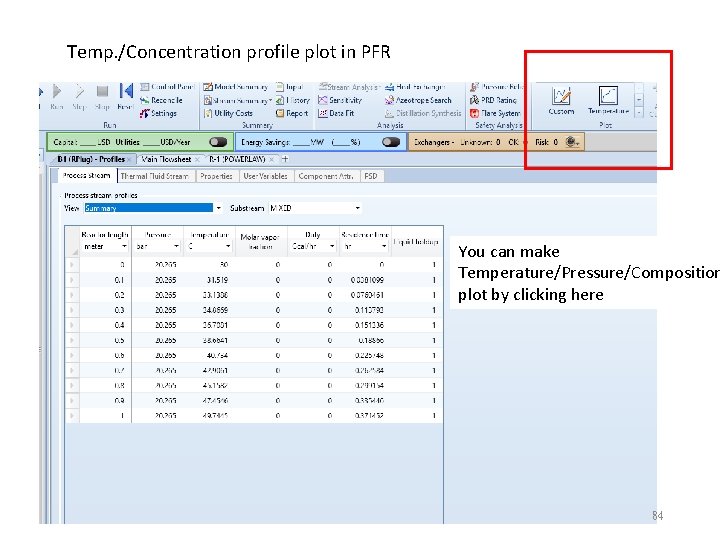This screenshot has height=540, width=720.
Task: Open Data Fit analysis
Action: (336, 113)
